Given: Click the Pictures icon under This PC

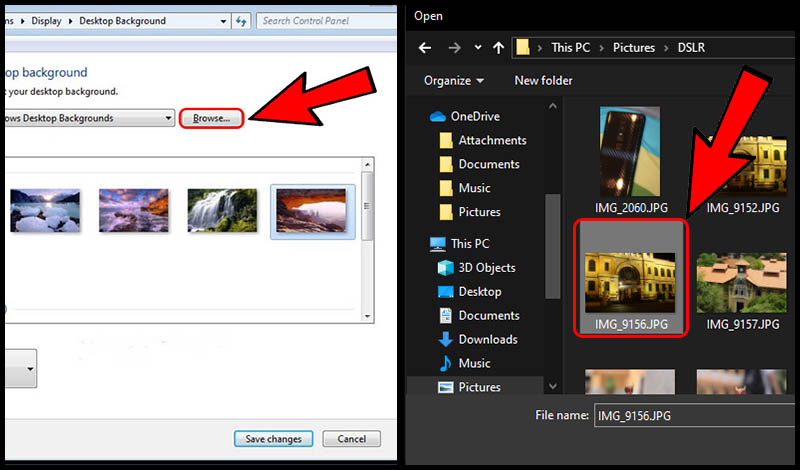Looking at the screenshot, I should (x=445, y=387).
